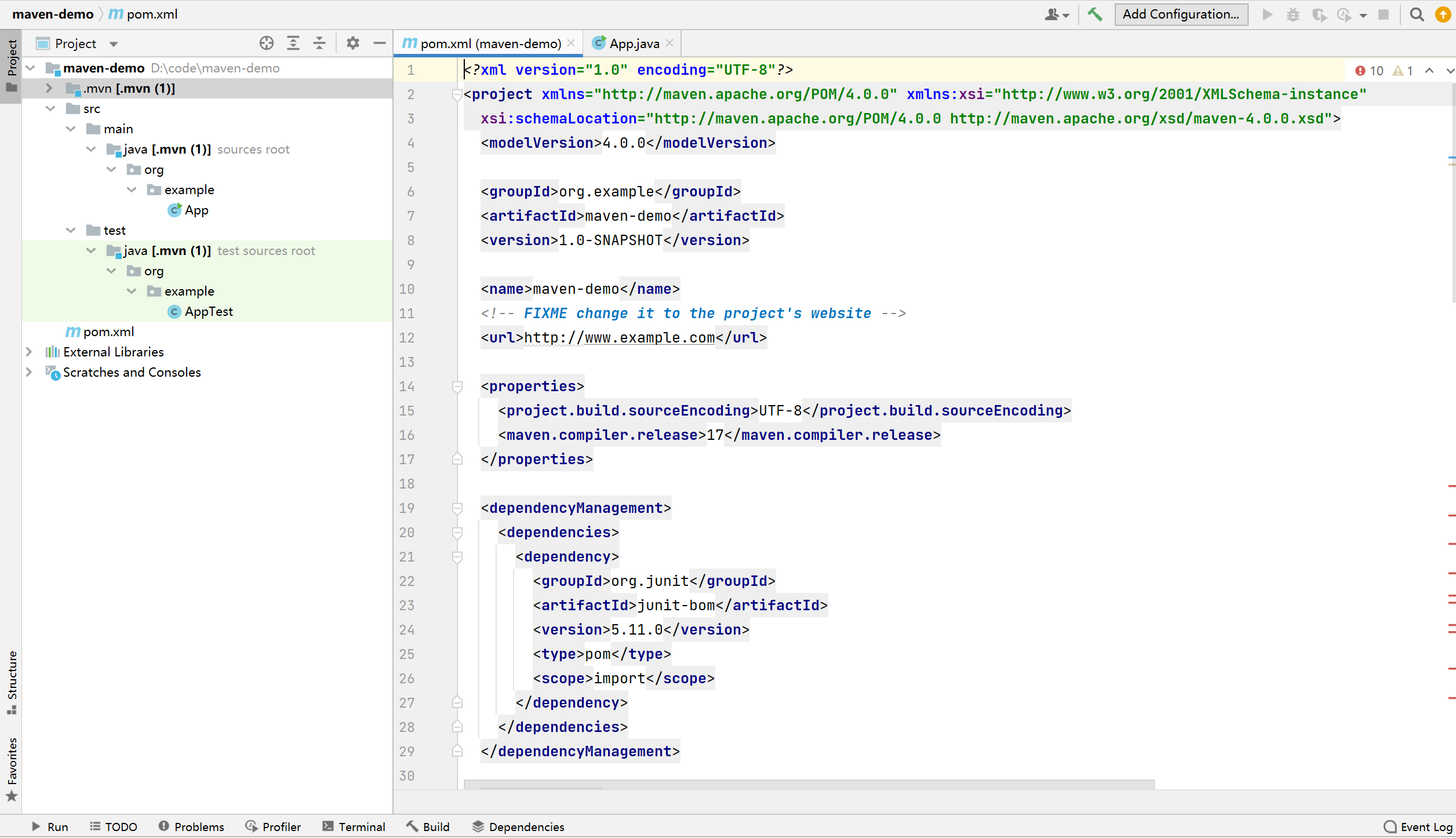Open the Event Log
The width and height of the screenshot is (1456, 838).
point(1418,826)
